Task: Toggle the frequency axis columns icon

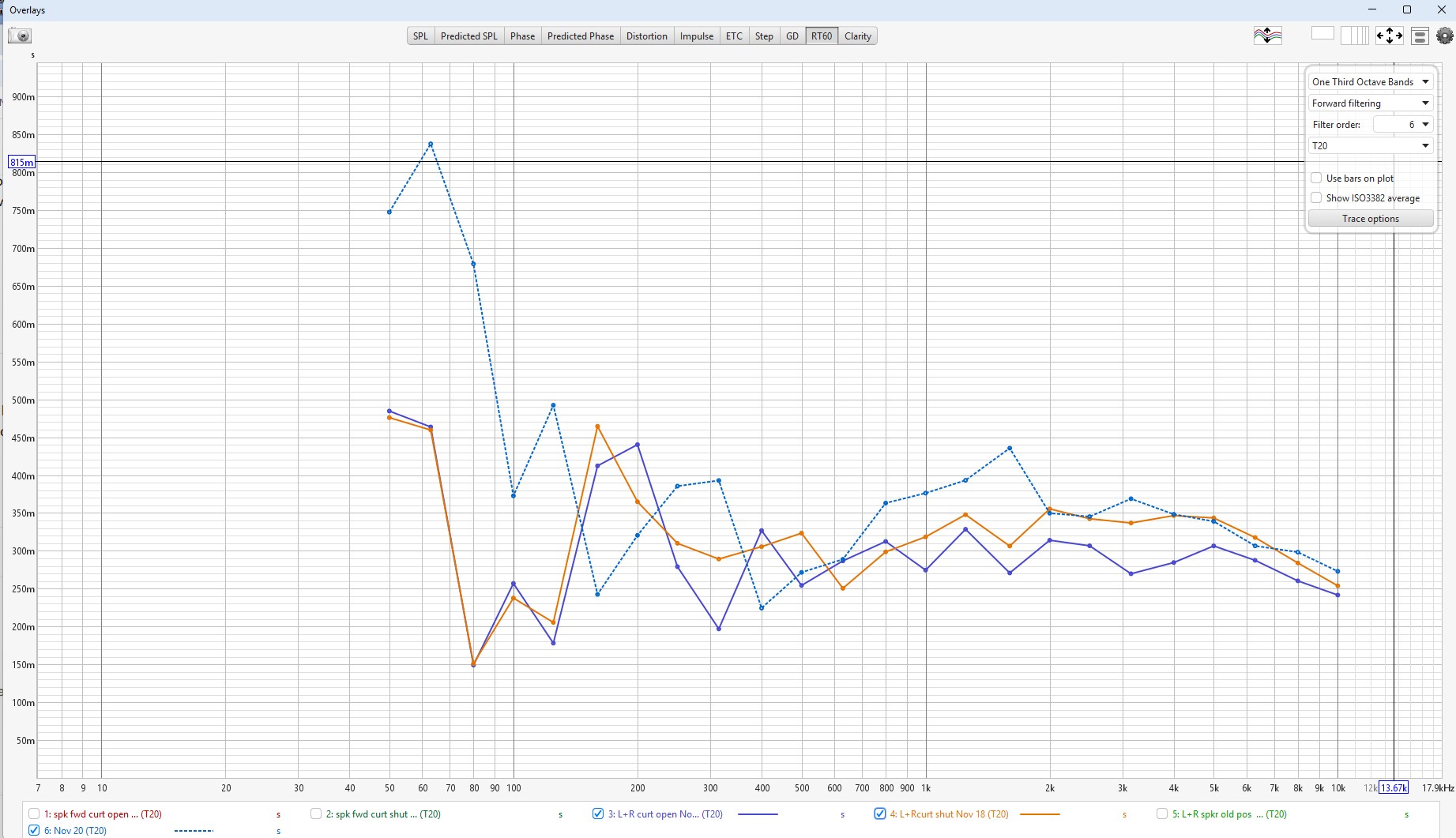Action: coord(1354,36)
